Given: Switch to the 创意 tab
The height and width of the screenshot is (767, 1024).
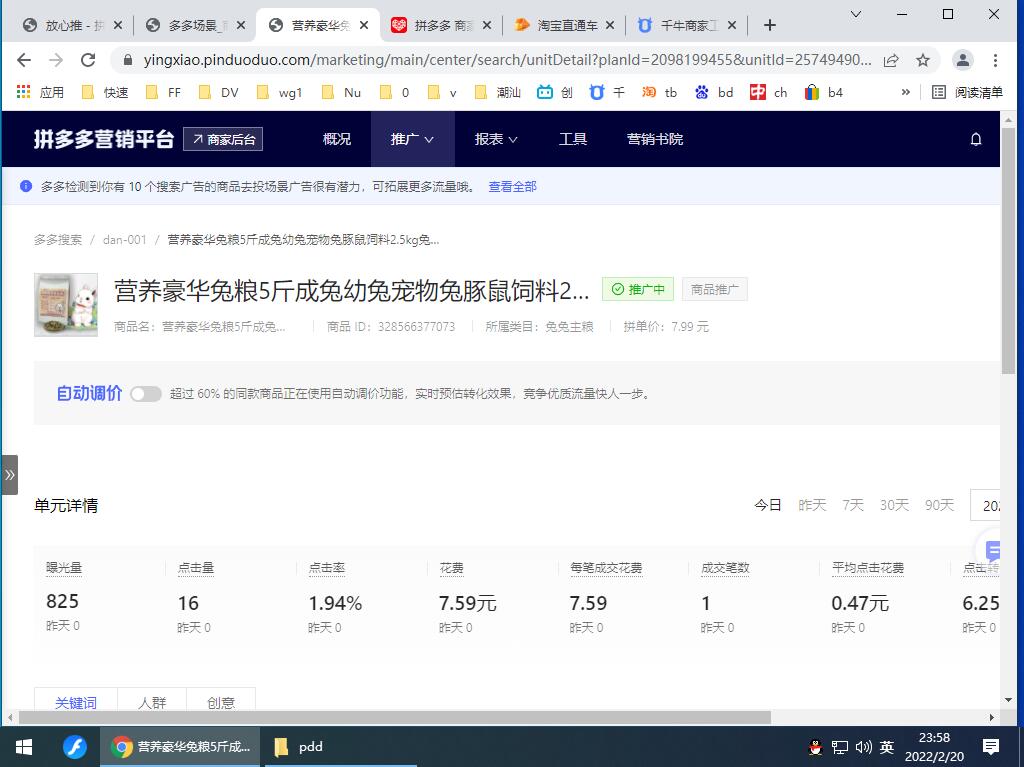Looking at the screenshot, I should pos(221,702).
